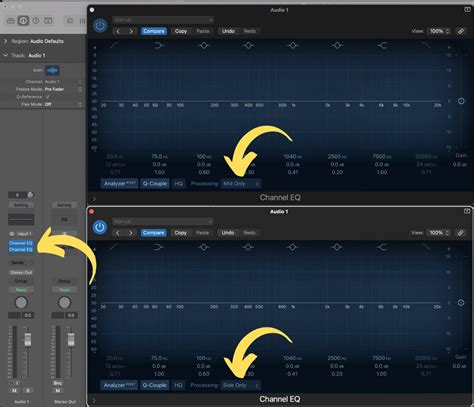The width and height of the screenshot is (474, 407).
Task: Click link icon in Mid Only EQ window
Action: pyautogui.click(x=461, y=31)
